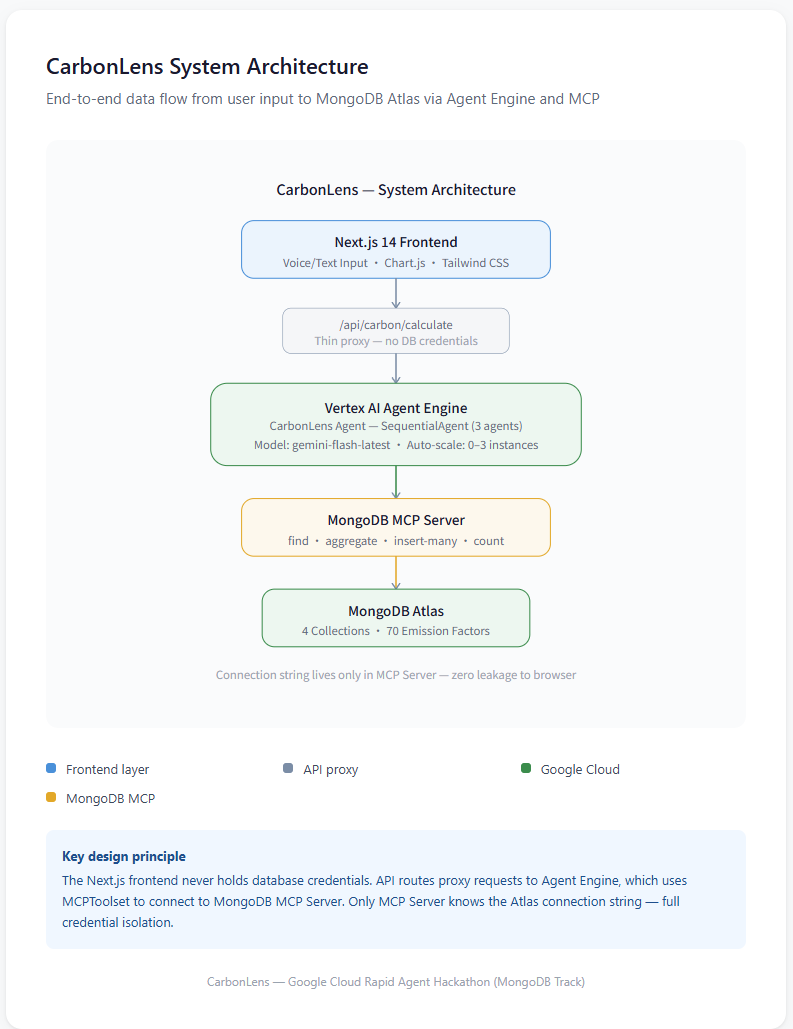This screenshot has width=793, height=1029.
Task: Select the MongoDB MCP Server box
Action: pos(396,528)
